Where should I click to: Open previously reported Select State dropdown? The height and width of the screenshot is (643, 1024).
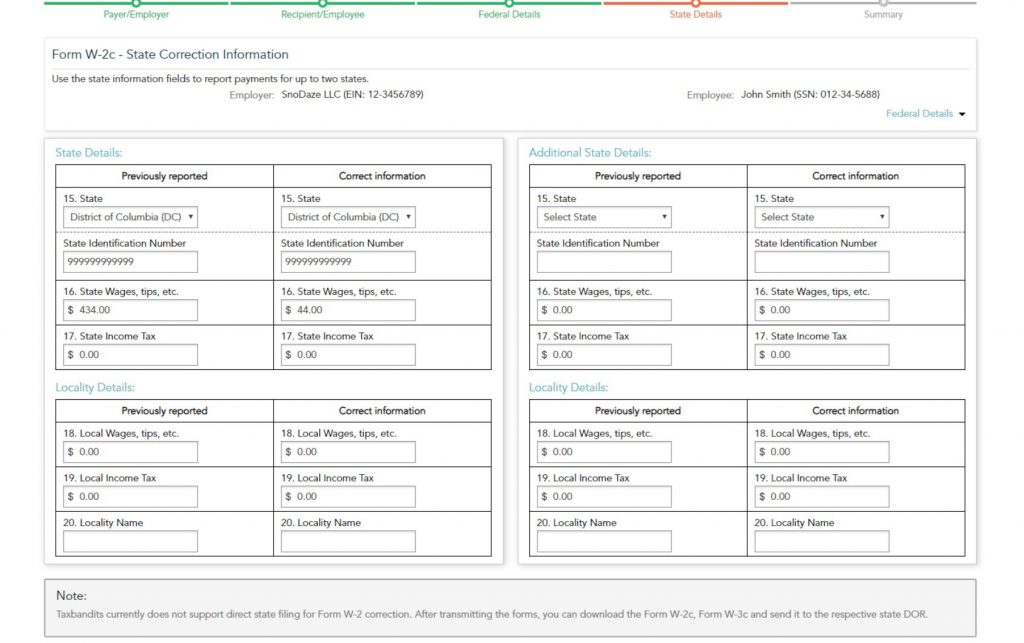[604, 217]
